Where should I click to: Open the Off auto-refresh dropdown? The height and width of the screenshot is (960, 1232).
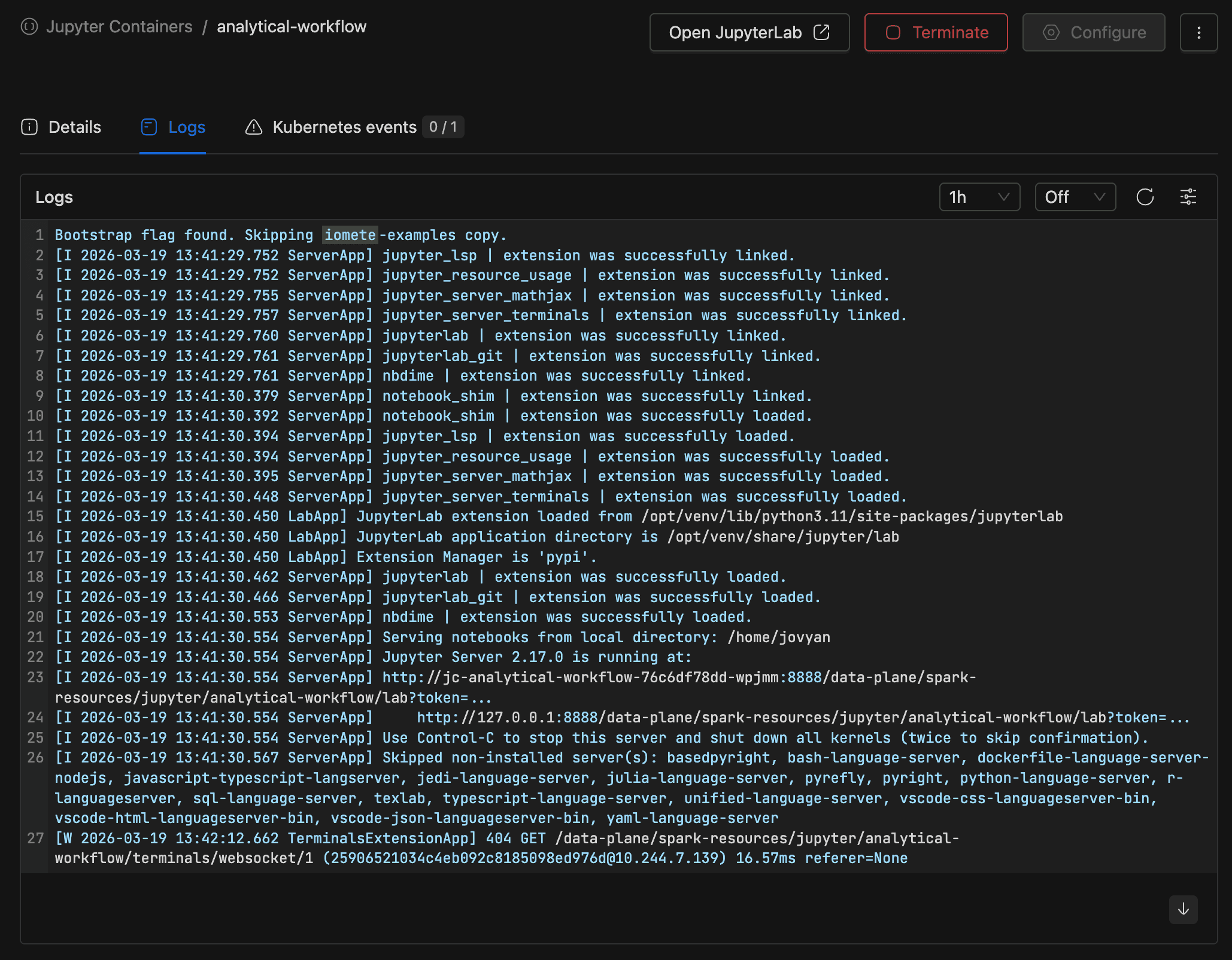(1075, 197)
